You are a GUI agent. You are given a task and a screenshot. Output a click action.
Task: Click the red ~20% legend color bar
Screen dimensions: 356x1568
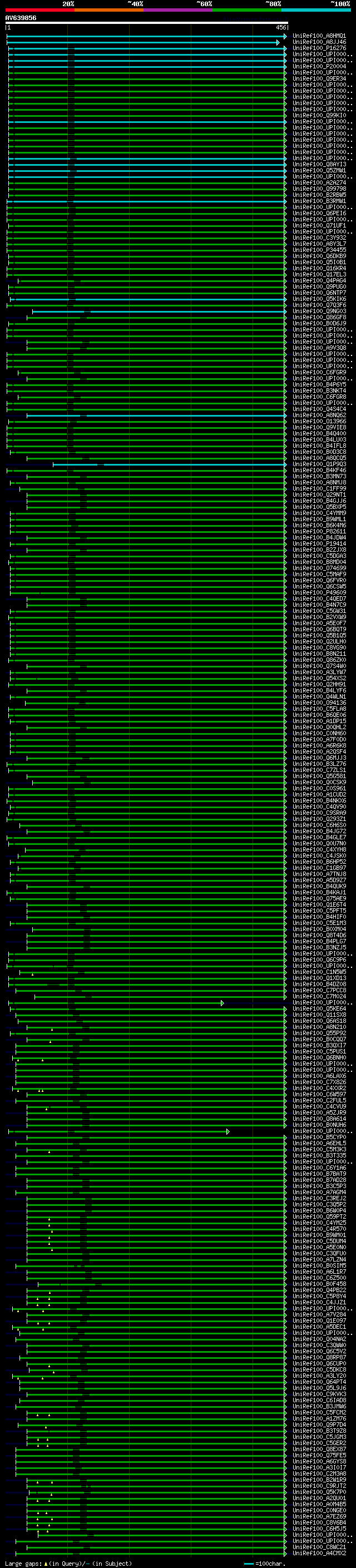(x=39, y=10)
